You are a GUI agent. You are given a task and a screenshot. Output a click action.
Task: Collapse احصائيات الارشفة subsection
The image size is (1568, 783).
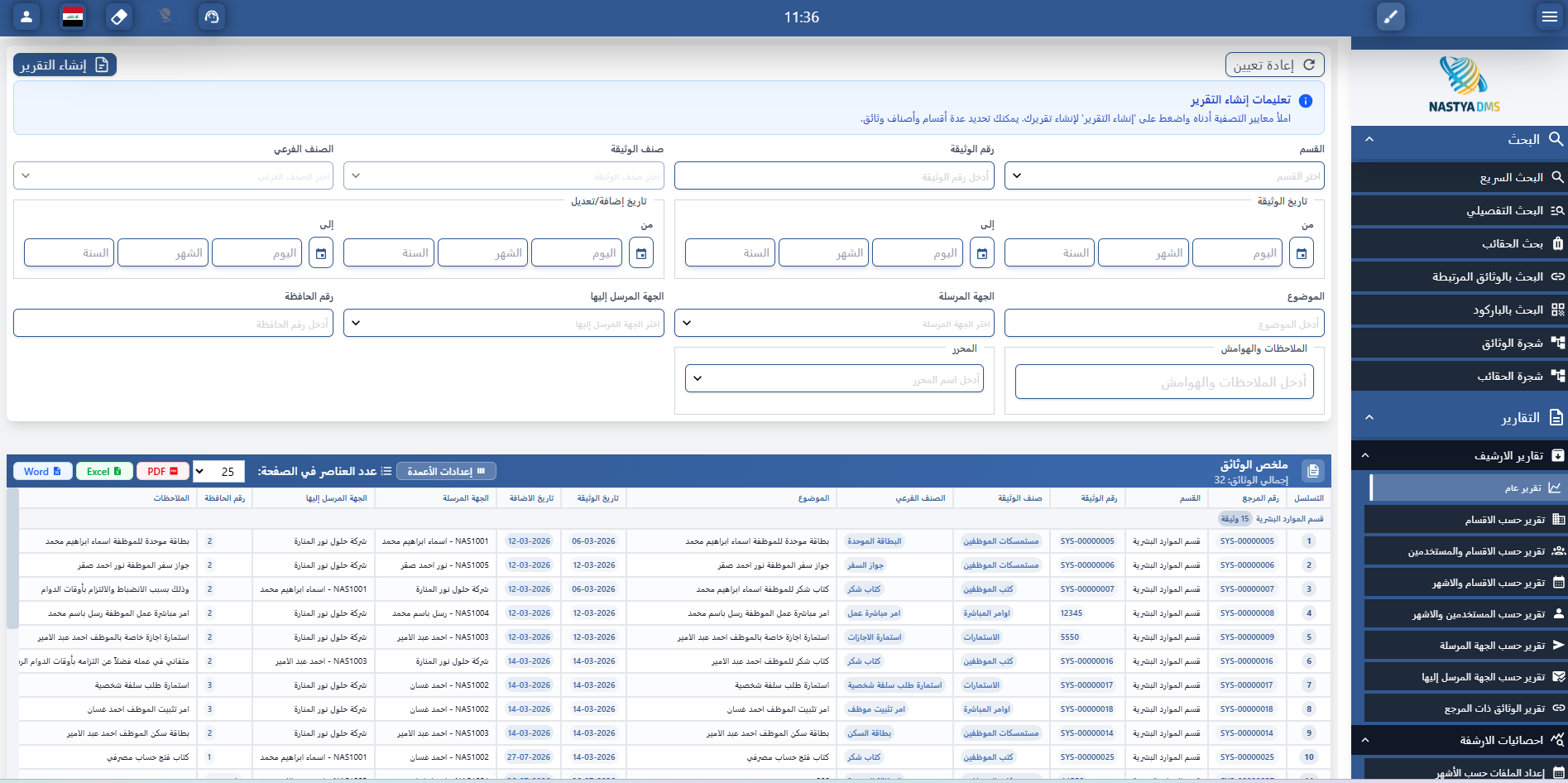(x=1365, y=740)
